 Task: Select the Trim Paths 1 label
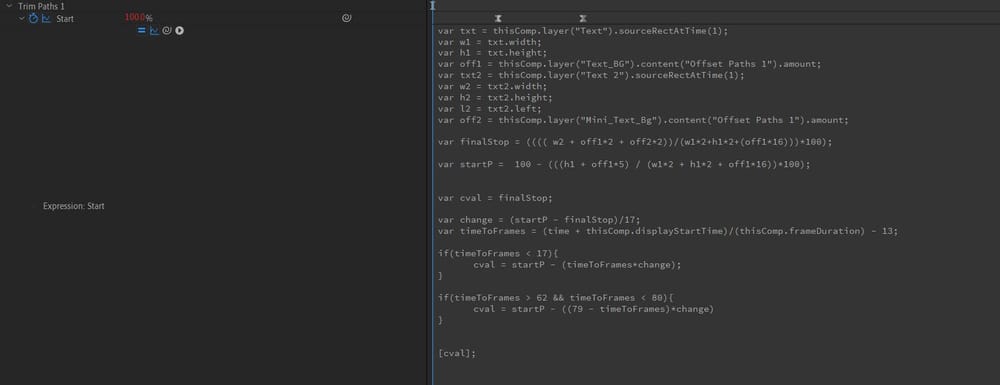(x=41, y=6)
